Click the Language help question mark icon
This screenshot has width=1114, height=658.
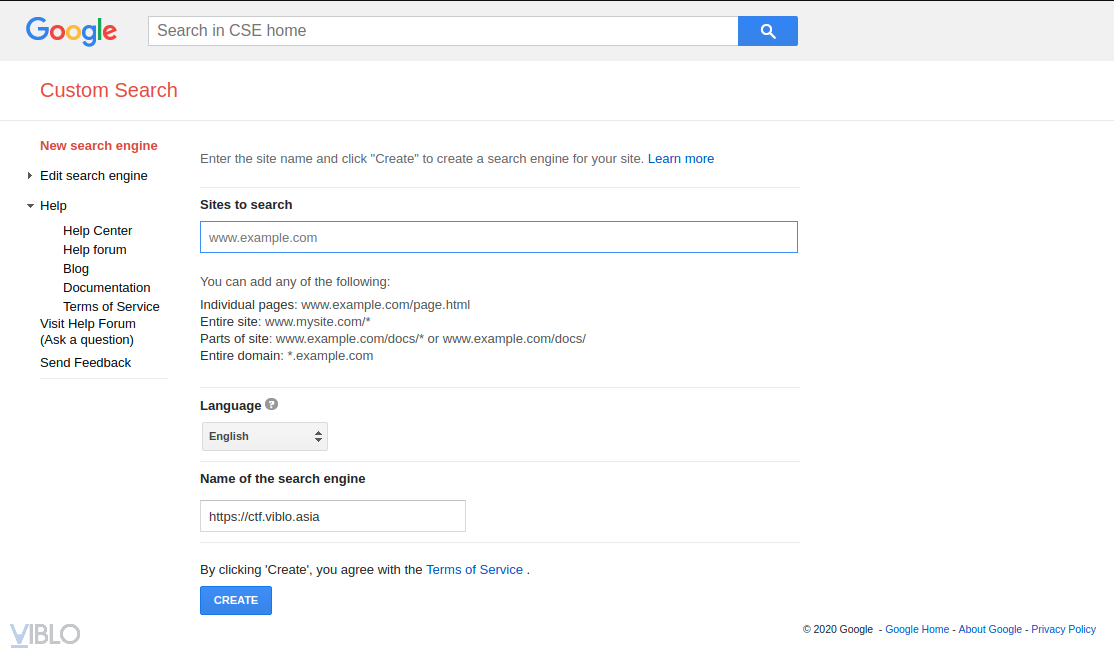(272, 405)
